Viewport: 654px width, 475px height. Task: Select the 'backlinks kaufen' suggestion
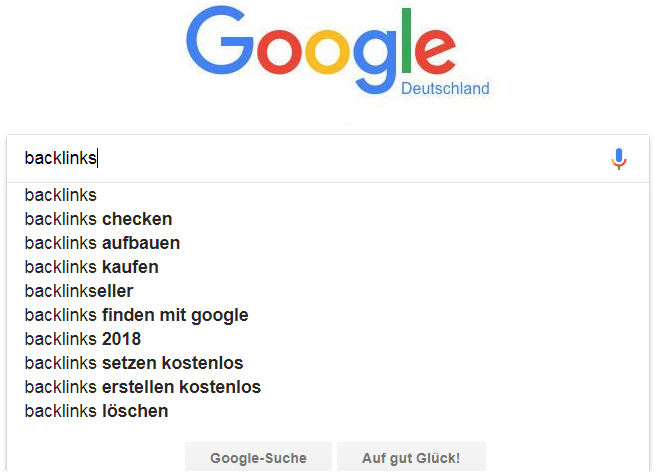[91, 267]
